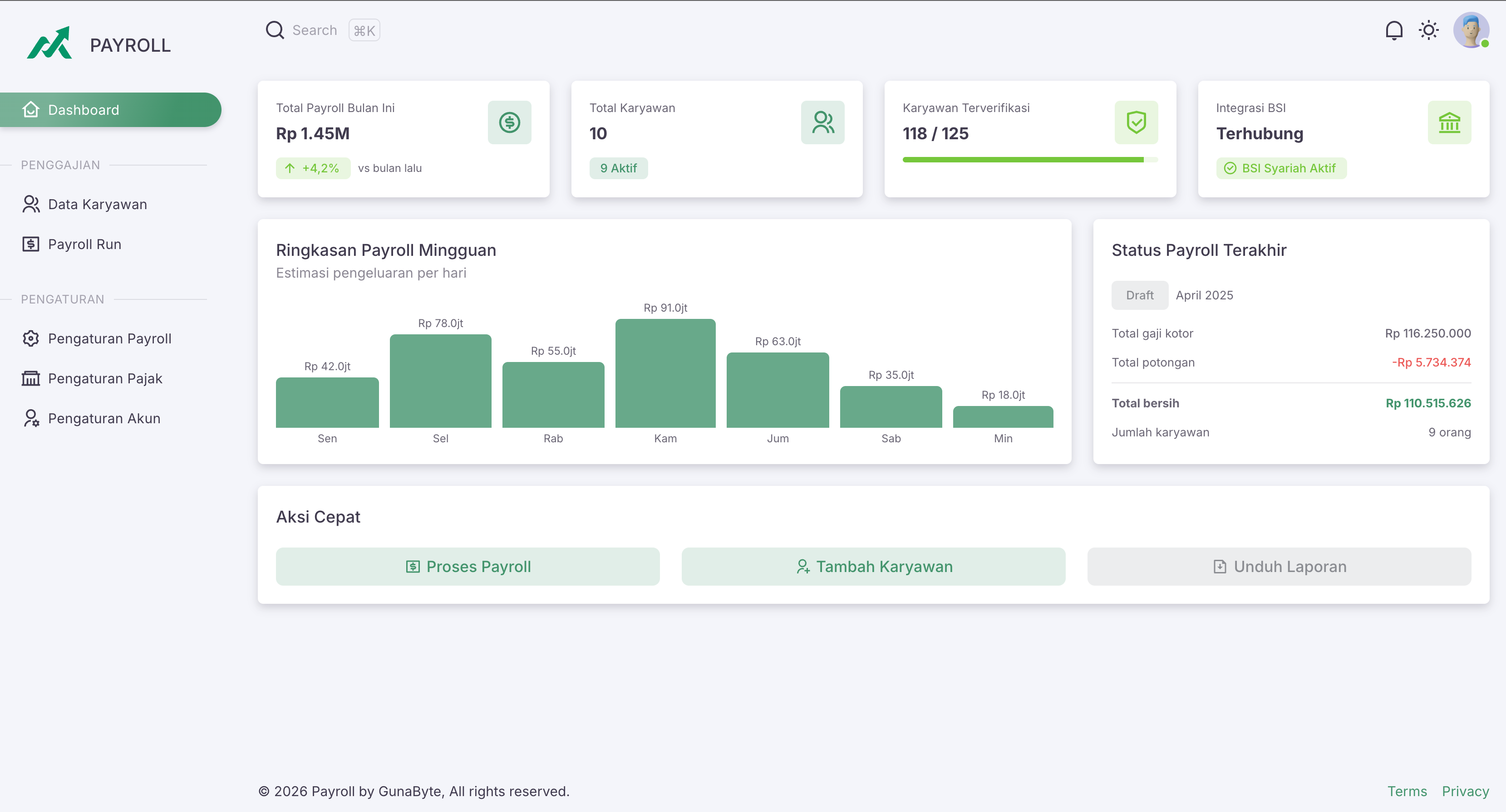Viewport: 1506px width, 812px height.
Task: Click the check circle icon in BSI Syariah Aktif badge
Action: tap(1230, 168)
